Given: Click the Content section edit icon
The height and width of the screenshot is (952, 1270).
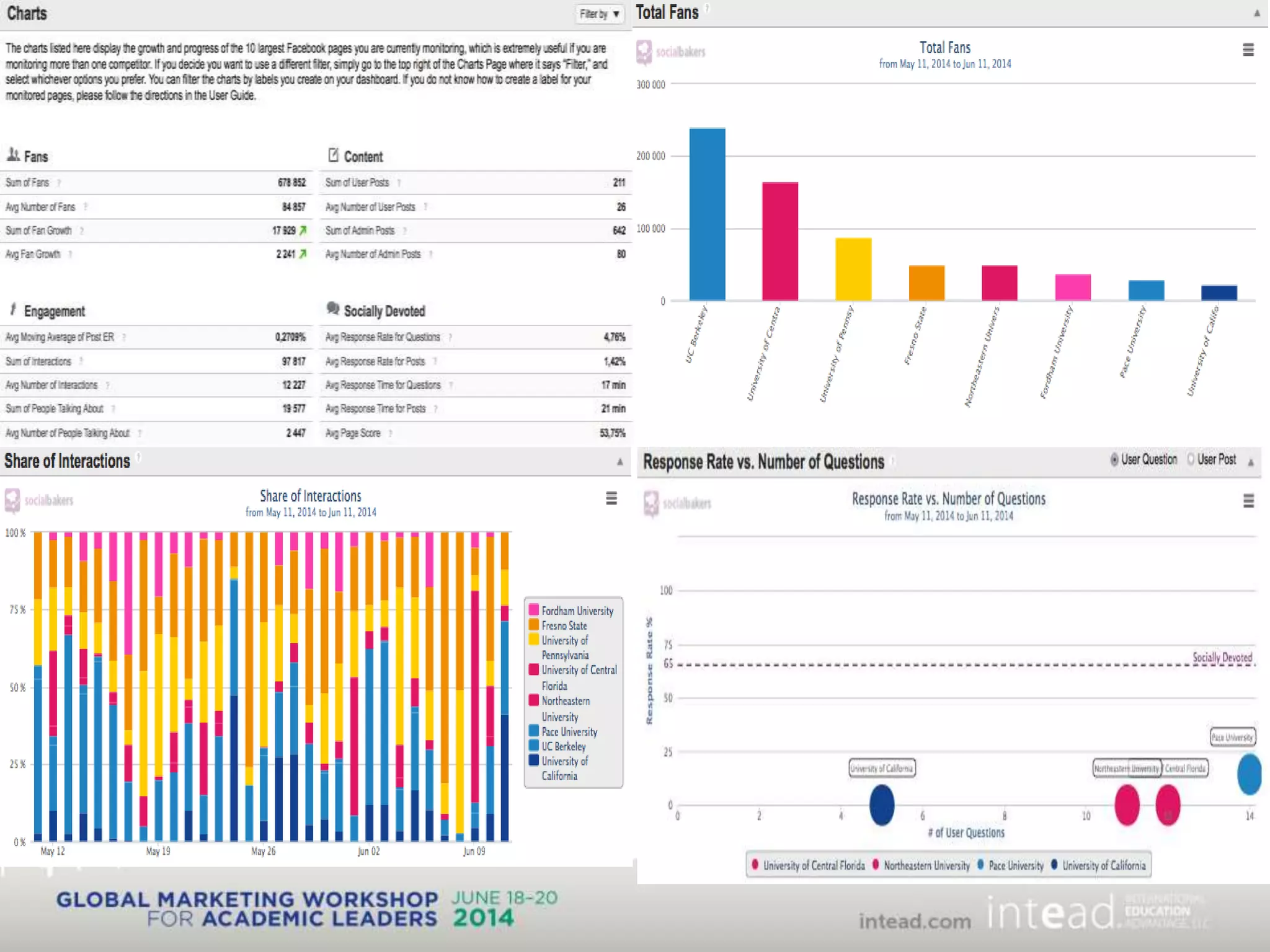Looking at the screenshot, I should pyautogui.click(x=333, y=155).
